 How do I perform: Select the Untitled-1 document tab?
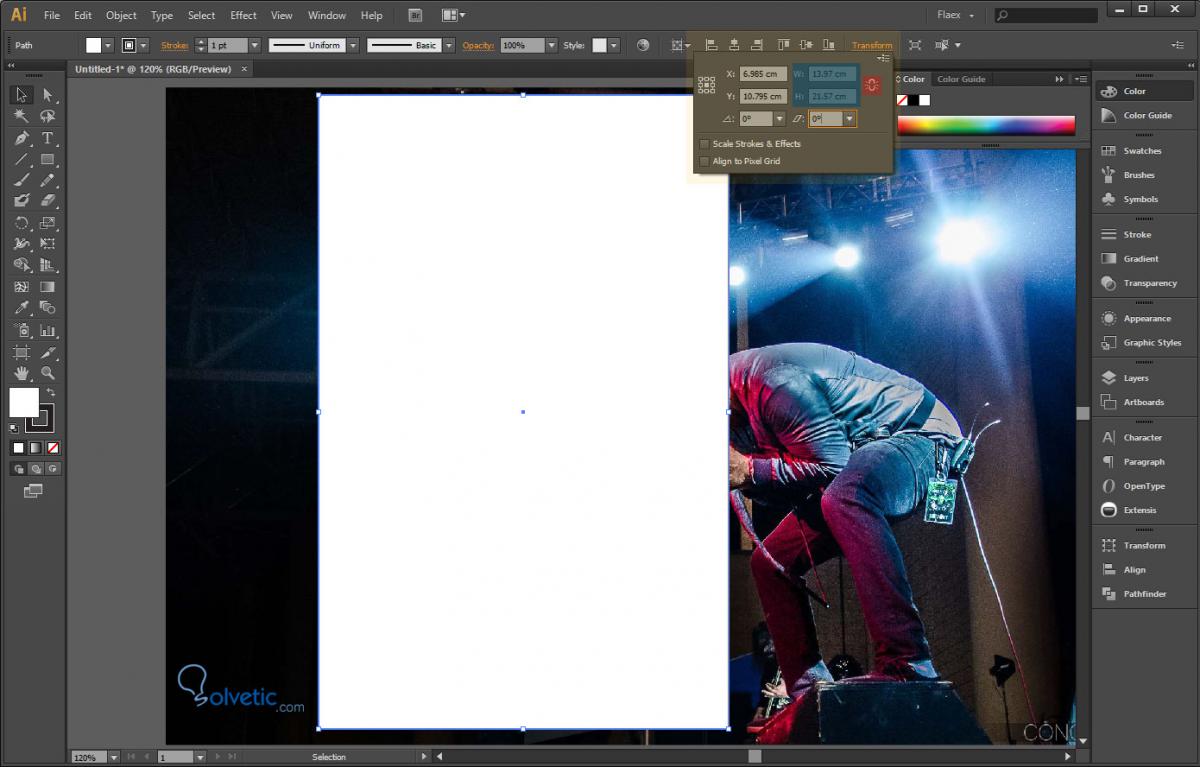153,69
